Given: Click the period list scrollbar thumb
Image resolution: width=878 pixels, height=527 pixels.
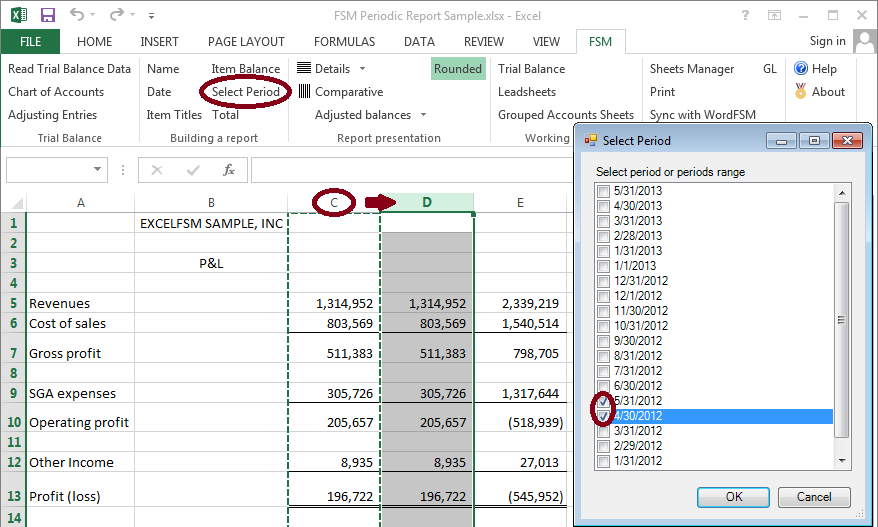Looking at the screenshot, I should pyautogui.click(x=842, y=320).
